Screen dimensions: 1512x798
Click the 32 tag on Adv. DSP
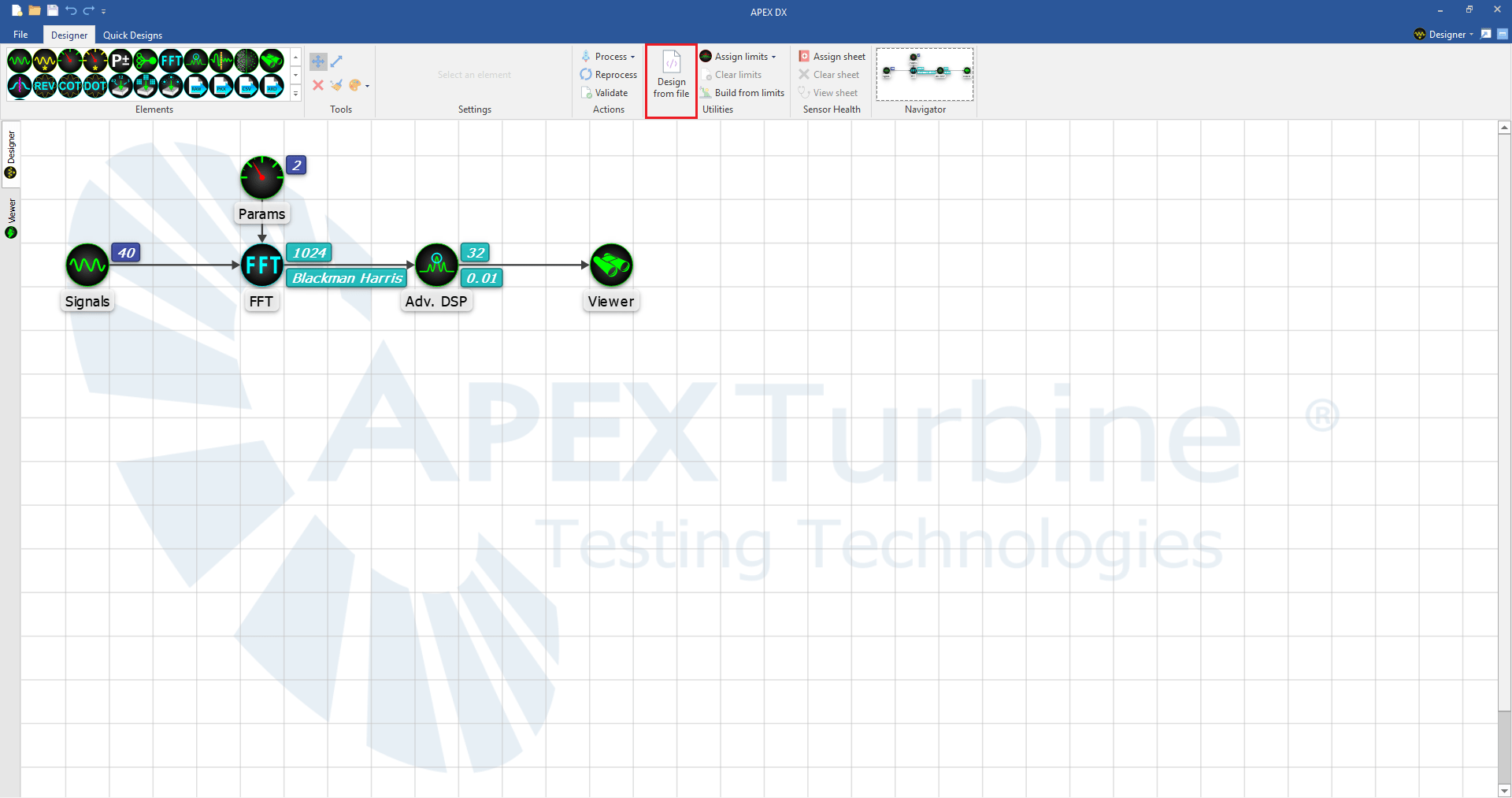[x=476, y=253]
